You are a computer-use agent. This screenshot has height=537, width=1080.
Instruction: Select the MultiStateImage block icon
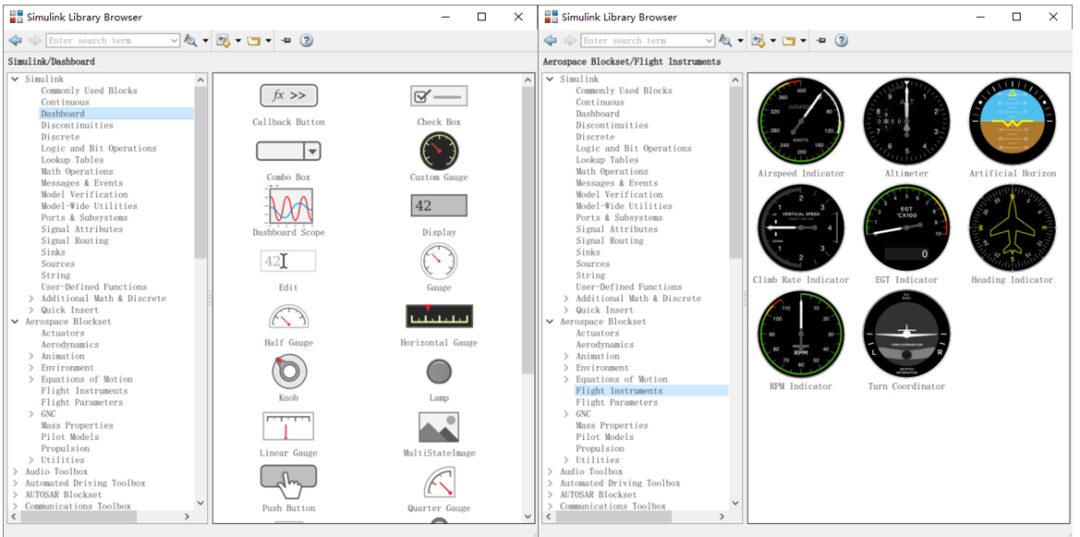pos(439,428)
